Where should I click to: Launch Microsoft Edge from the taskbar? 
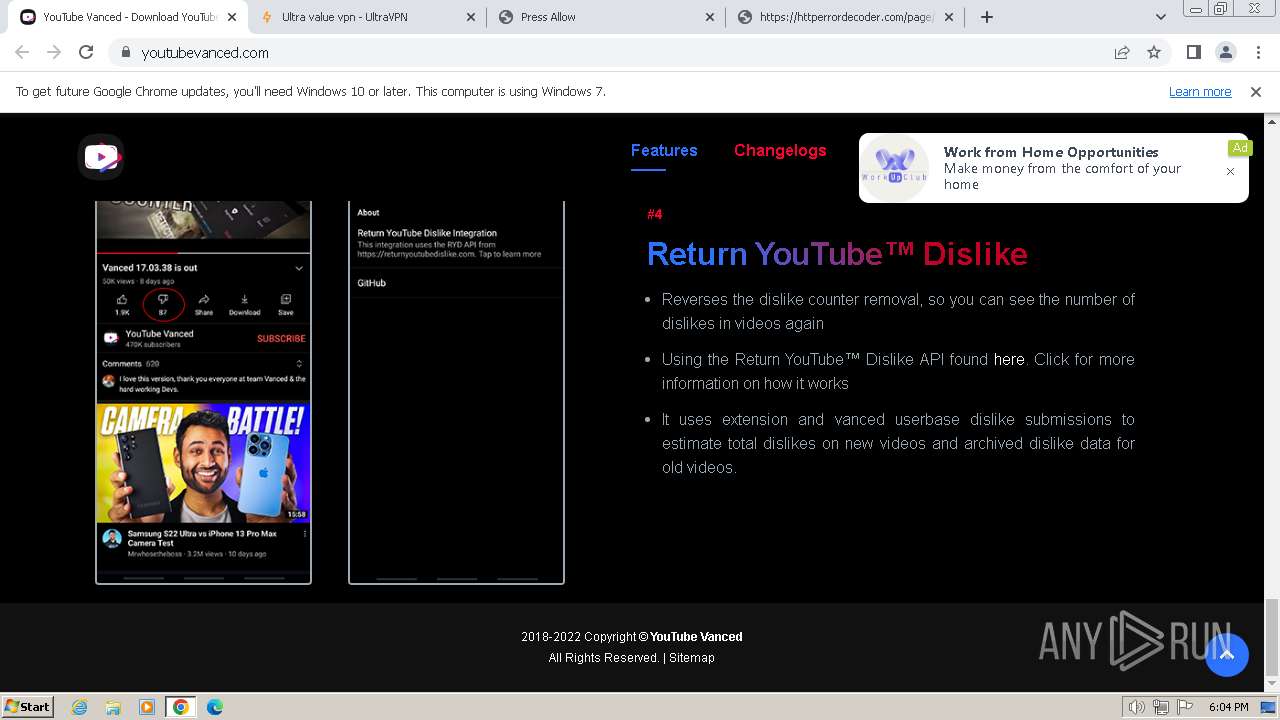(215, 707)
